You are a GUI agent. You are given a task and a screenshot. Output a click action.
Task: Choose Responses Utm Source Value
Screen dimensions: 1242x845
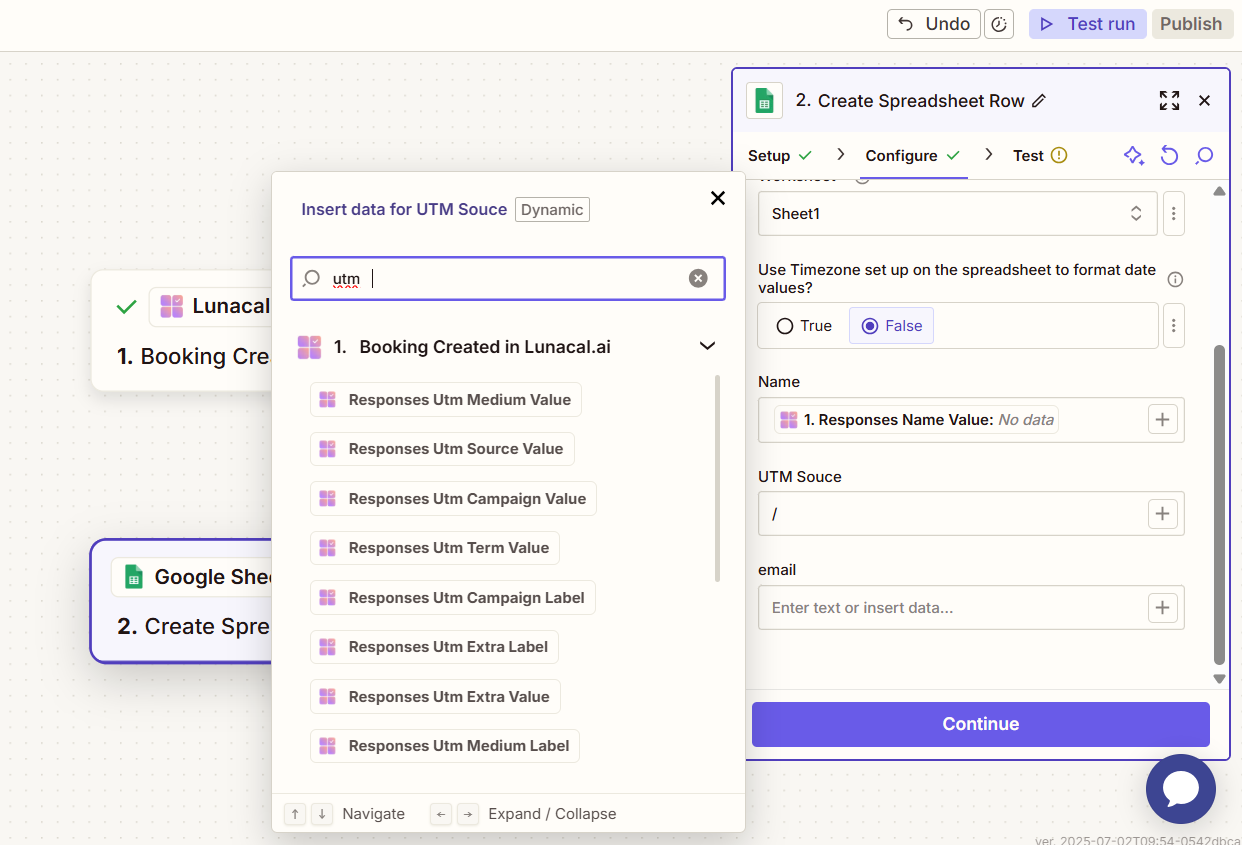pos(455,449)
